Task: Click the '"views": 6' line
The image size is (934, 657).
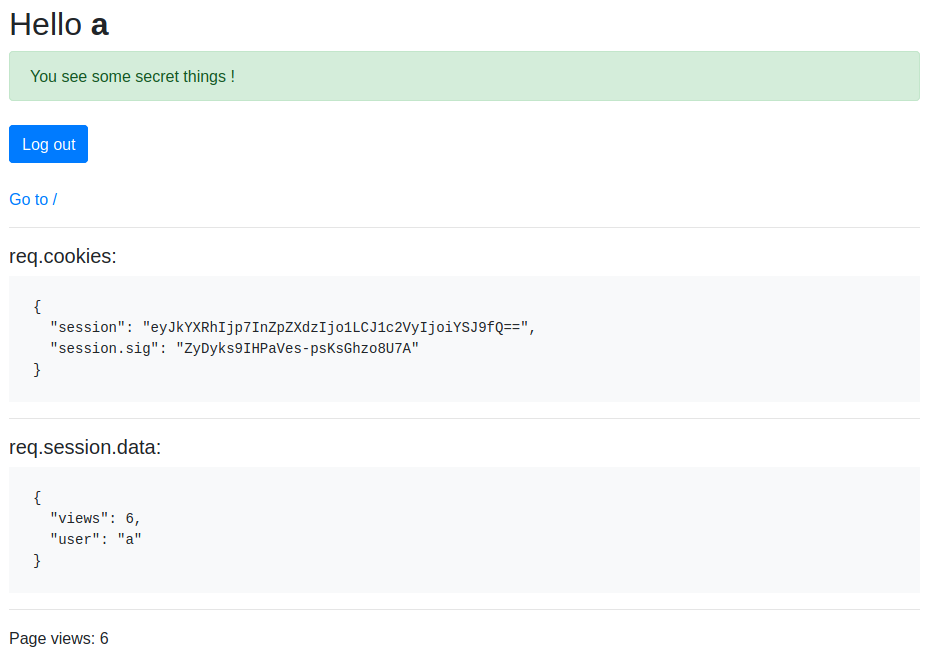Action: [95, 519]
